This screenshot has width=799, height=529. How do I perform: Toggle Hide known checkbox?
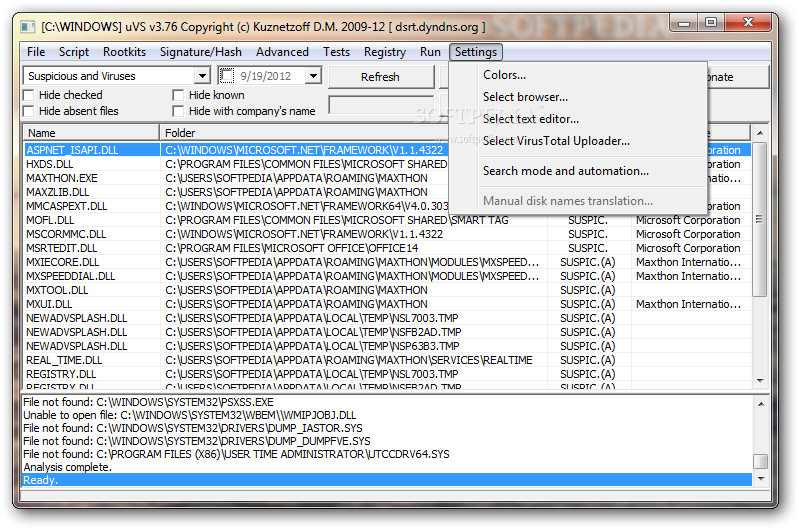pos(178,95)
